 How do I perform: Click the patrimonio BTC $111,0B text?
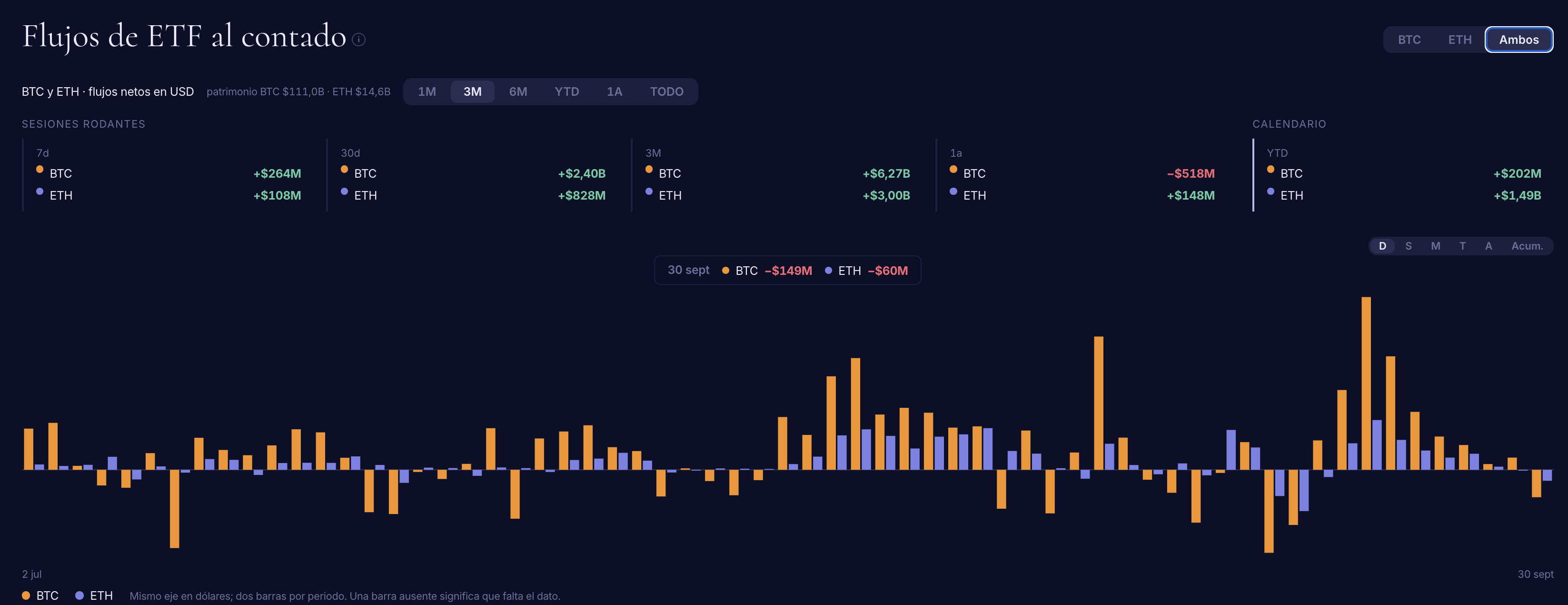pos(266,91)
